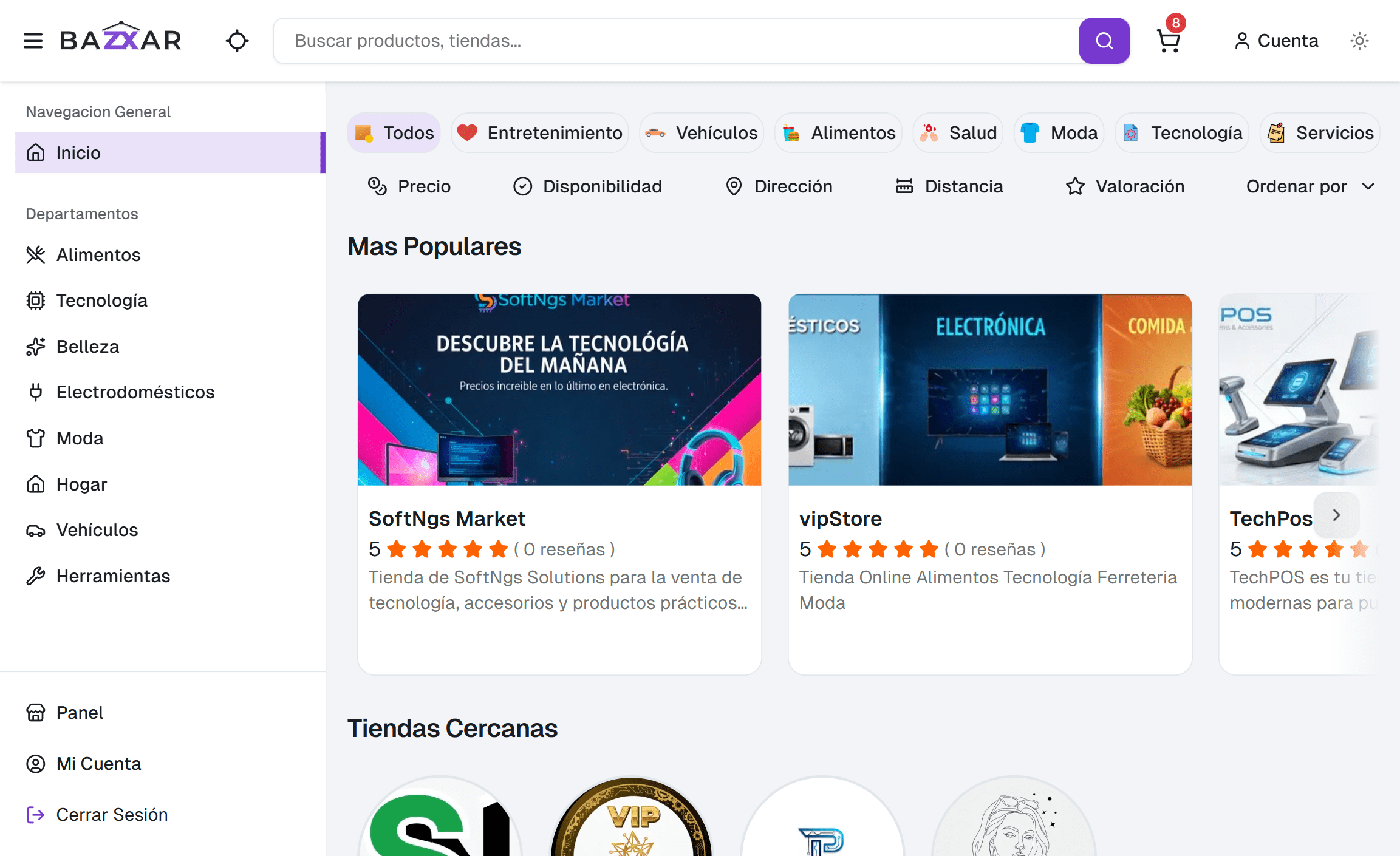Open Belleza department in sidebar
The width and height of the screenshot is (1400, 856).
click(87, 347)
